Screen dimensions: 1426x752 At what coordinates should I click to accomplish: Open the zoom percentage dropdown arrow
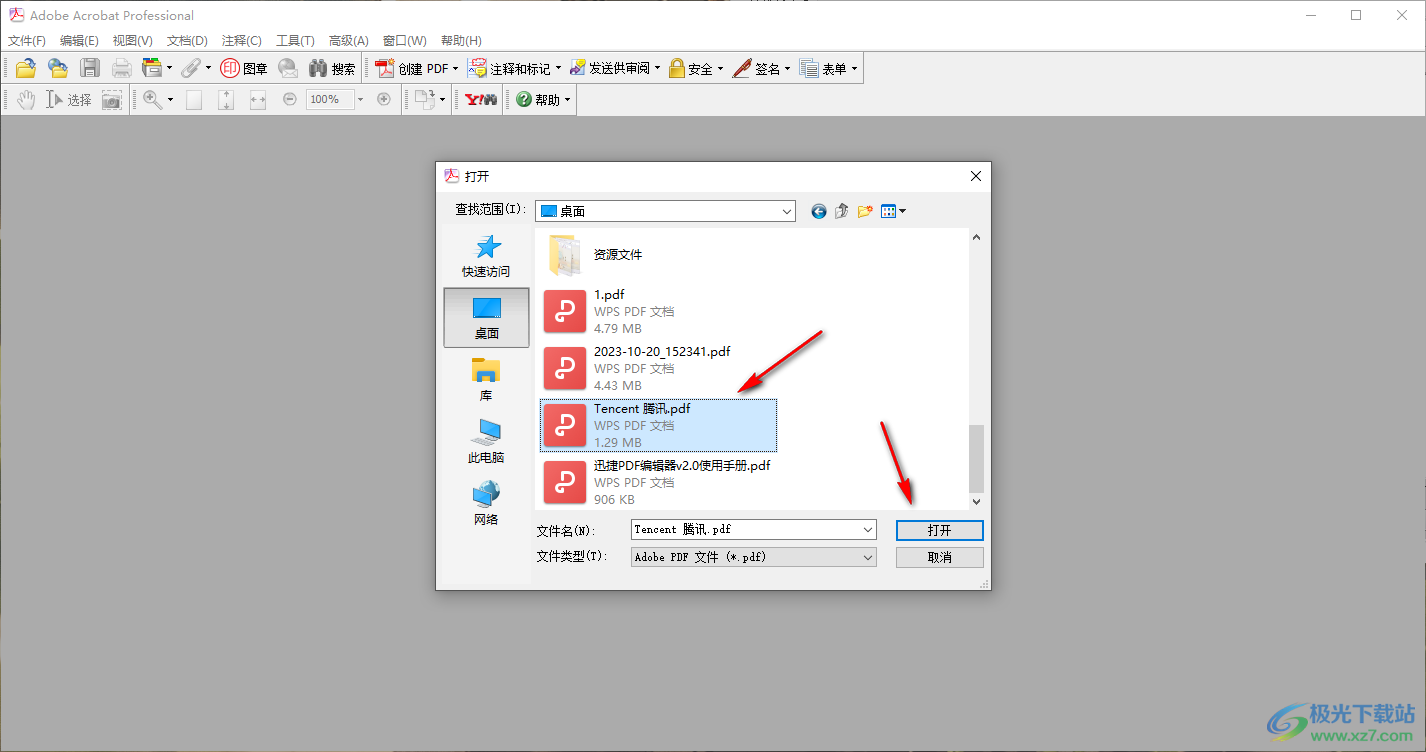click(361, 99)
